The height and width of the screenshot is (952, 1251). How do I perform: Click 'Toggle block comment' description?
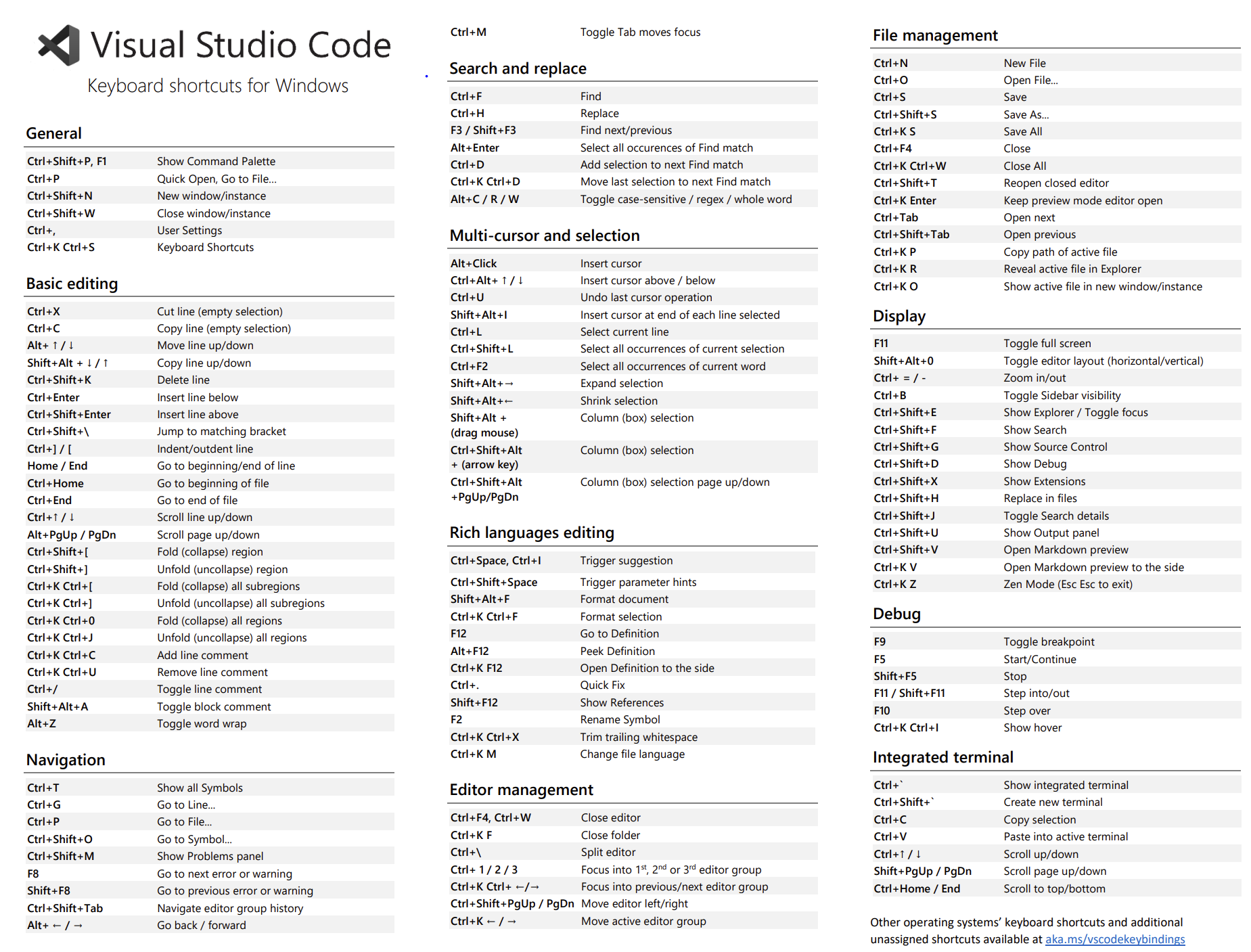(214, 706)
